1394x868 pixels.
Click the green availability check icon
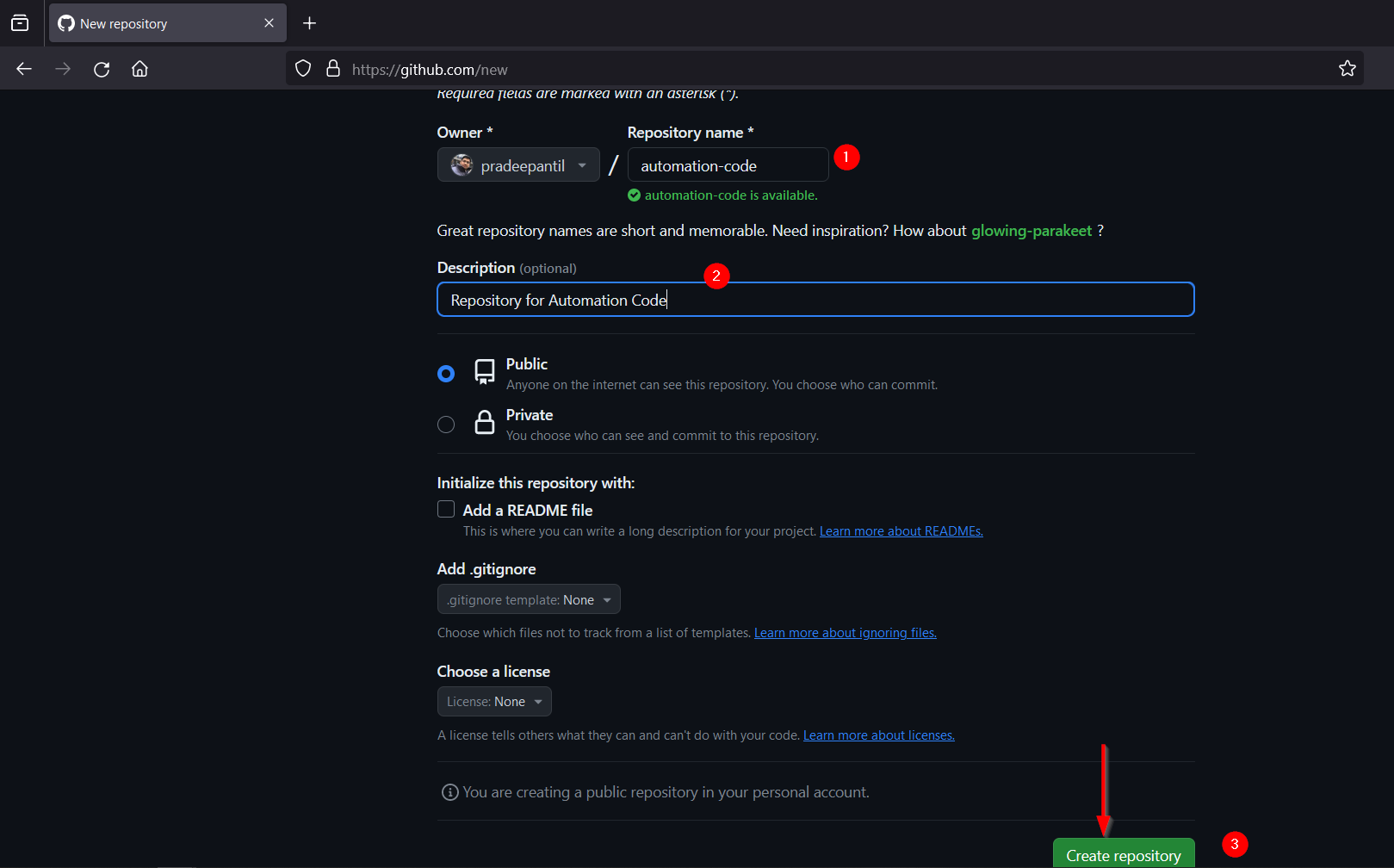coord(634,195)
